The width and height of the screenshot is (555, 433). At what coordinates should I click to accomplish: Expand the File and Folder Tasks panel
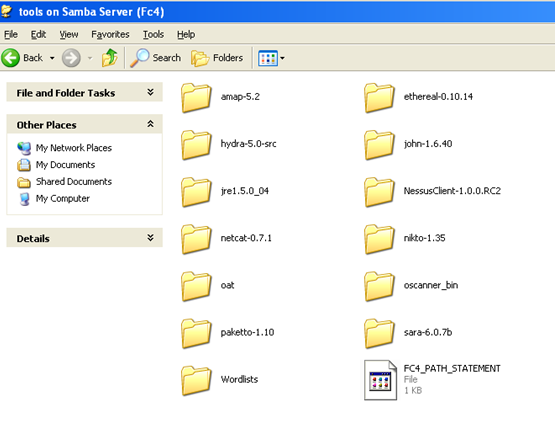pos(150,92)
